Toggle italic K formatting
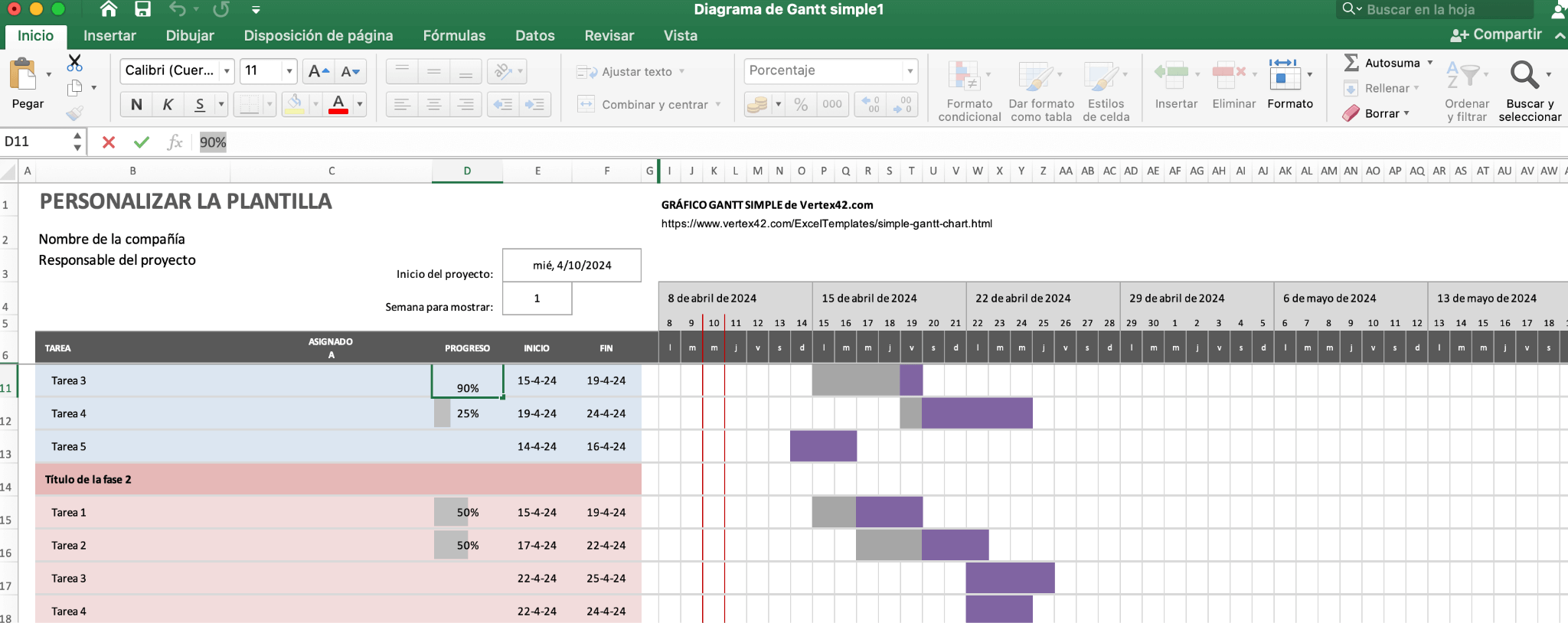Screen dimensions: 1568x623 [x=168, y=104]
